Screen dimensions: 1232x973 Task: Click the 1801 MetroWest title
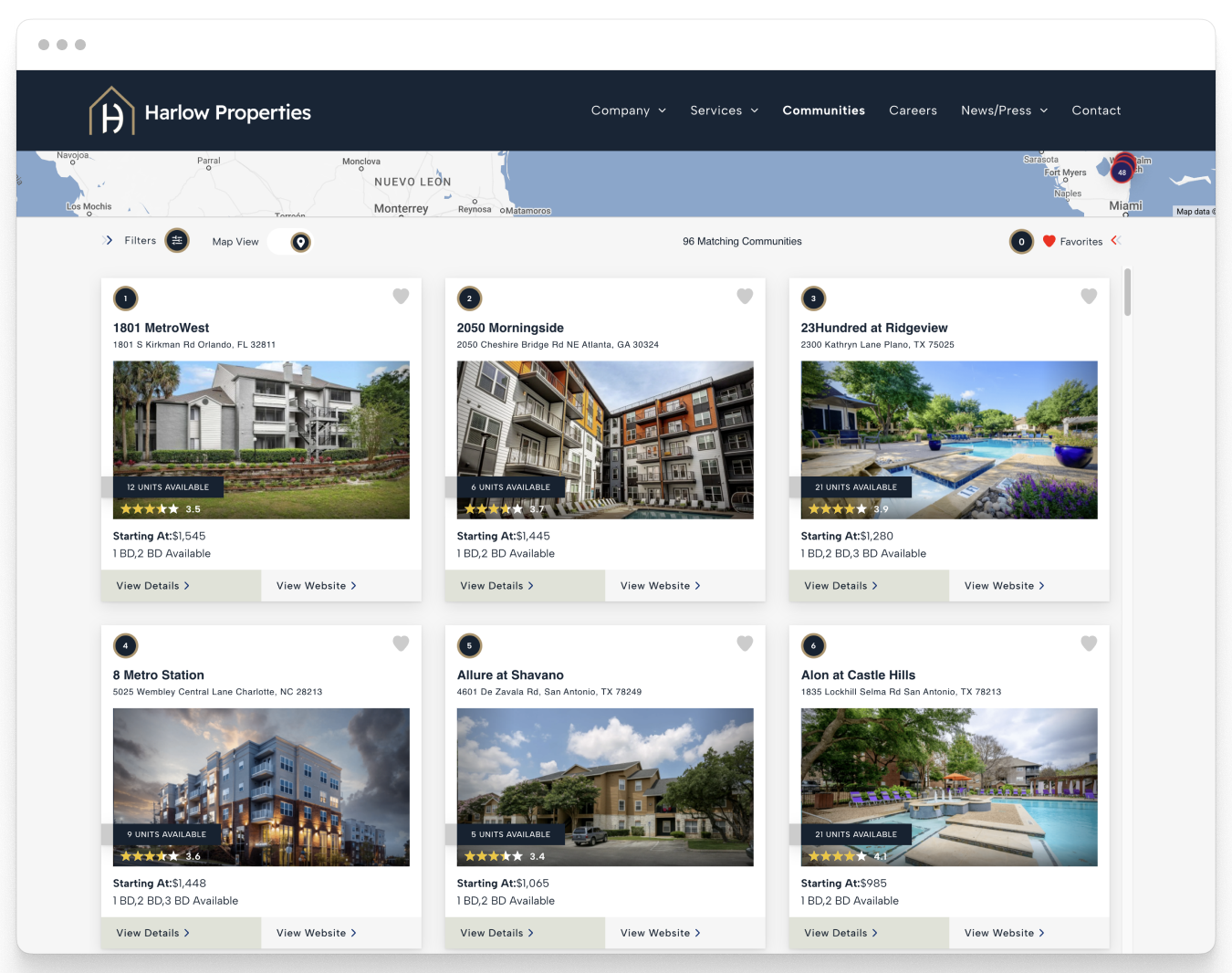tap(162, 328)
